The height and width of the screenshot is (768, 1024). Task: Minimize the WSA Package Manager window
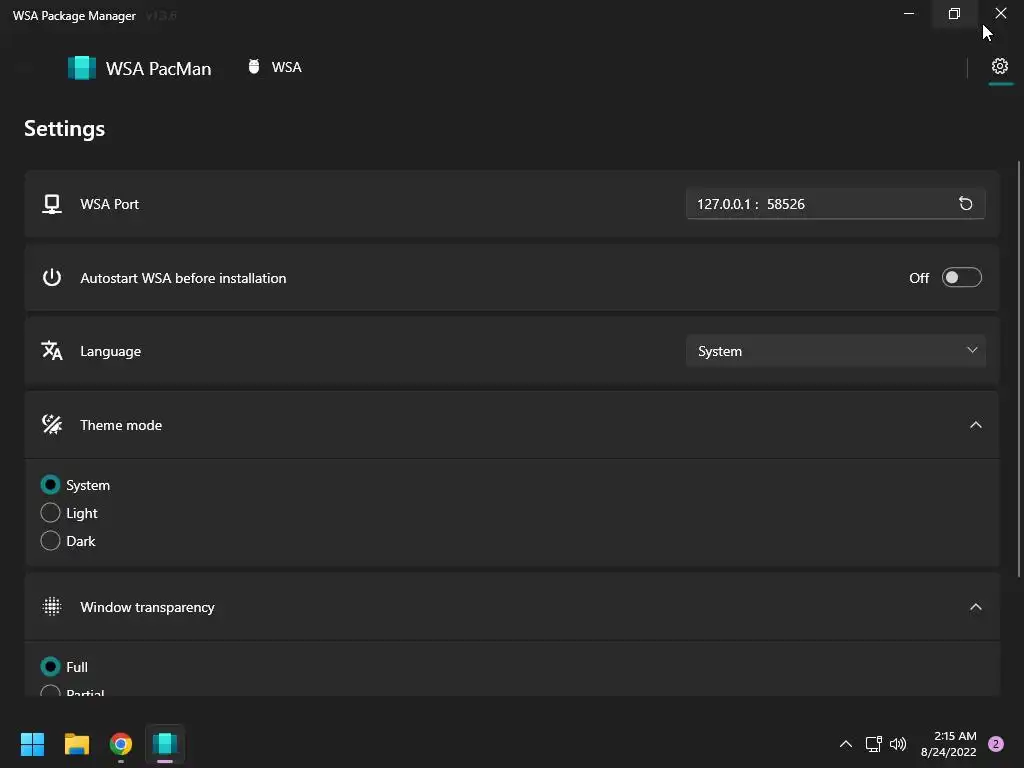coord(908,13)
